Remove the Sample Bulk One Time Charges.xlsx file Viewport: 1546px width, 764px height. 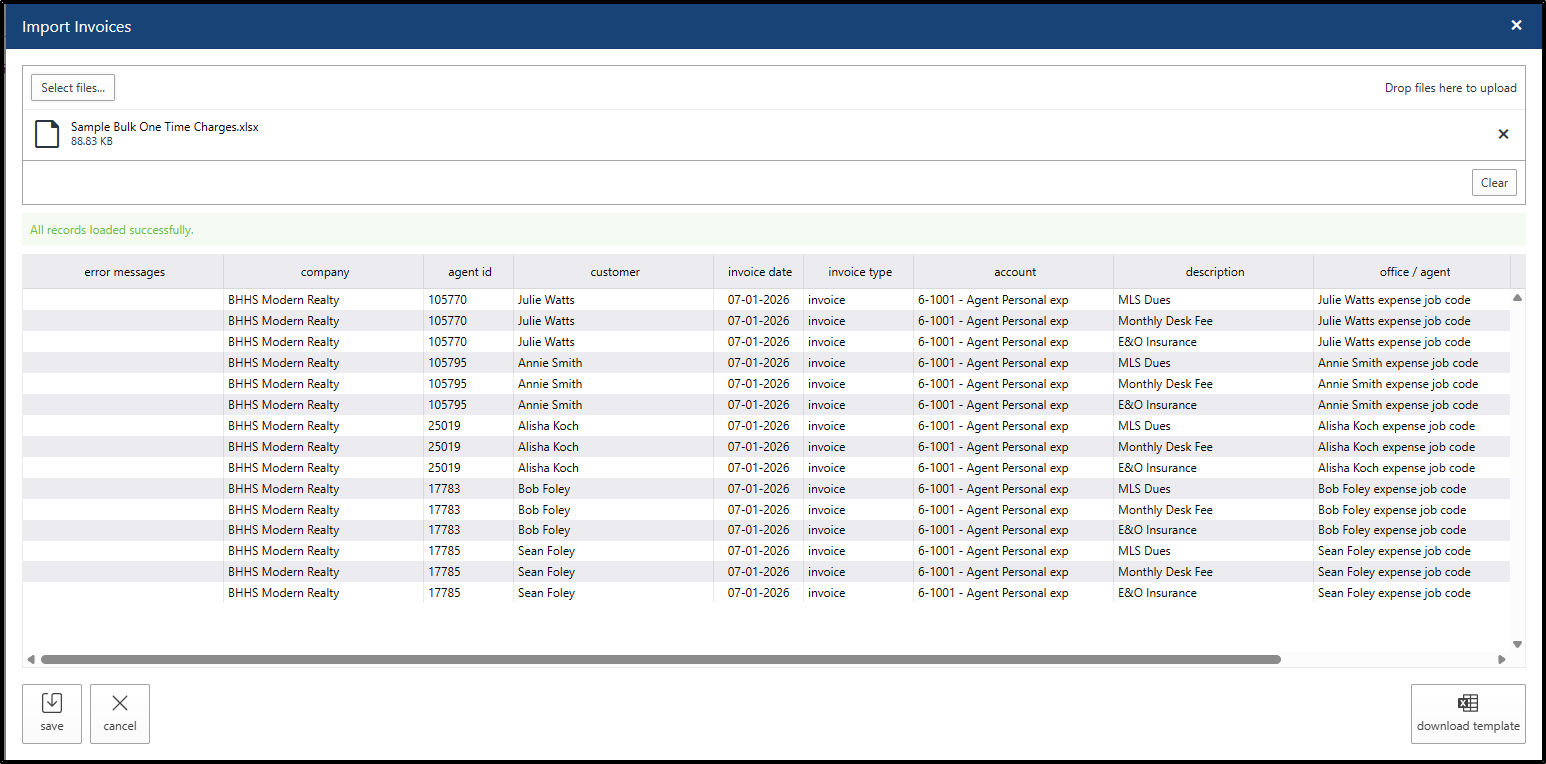1503,134
